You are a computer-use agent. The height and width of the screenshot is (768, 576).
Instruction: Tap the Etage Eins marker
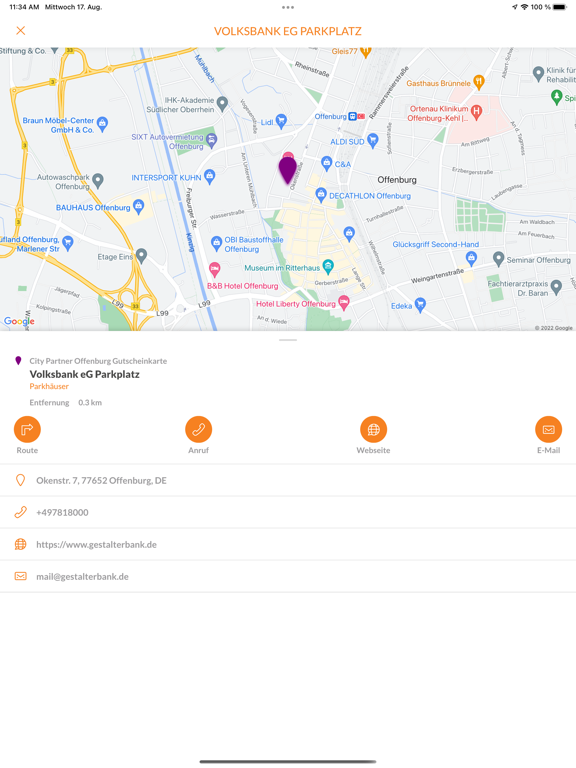pyautogui.click(x=141, y=256)
